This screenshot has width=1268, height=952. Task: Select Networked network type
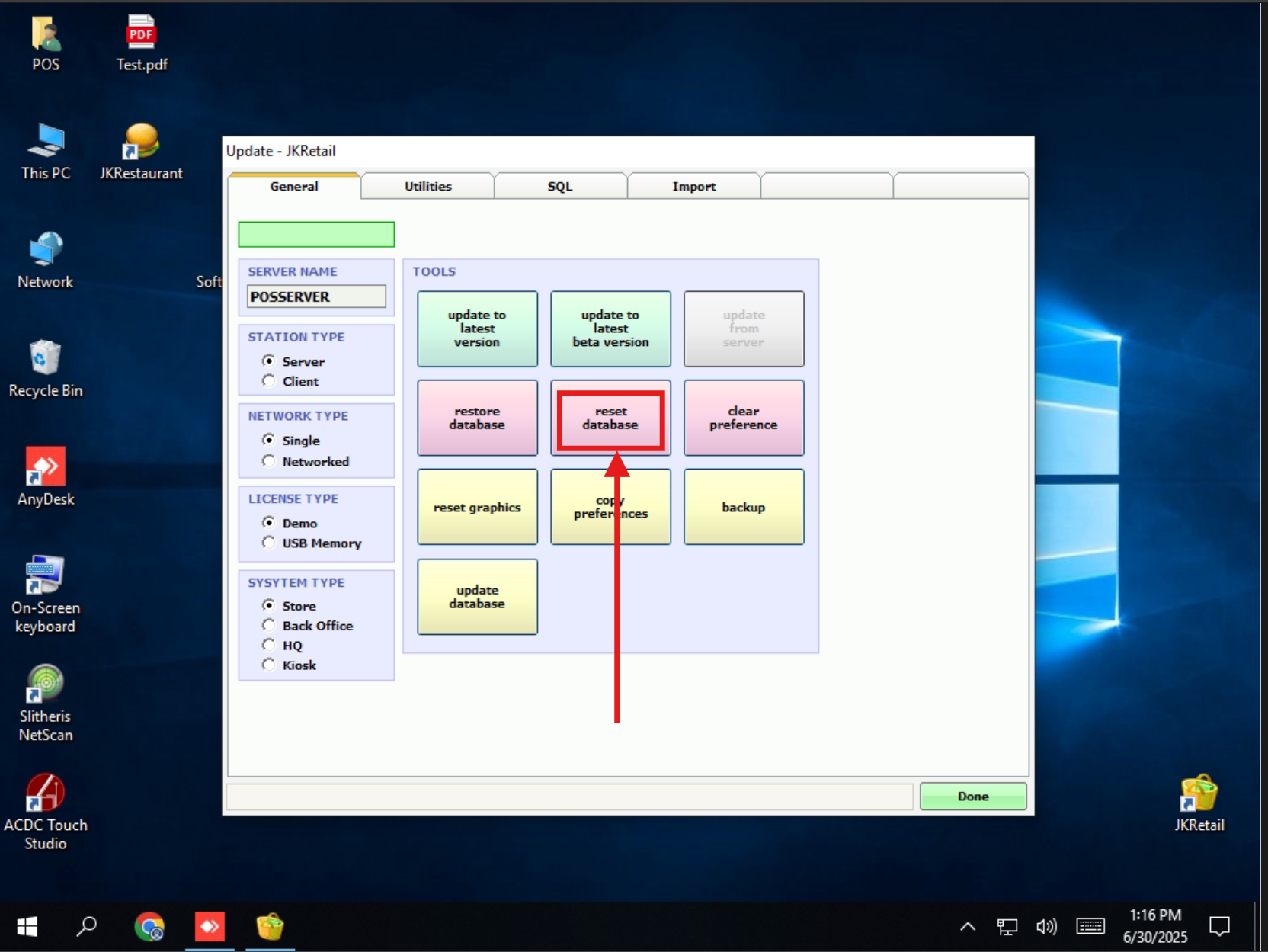point(306,461)
